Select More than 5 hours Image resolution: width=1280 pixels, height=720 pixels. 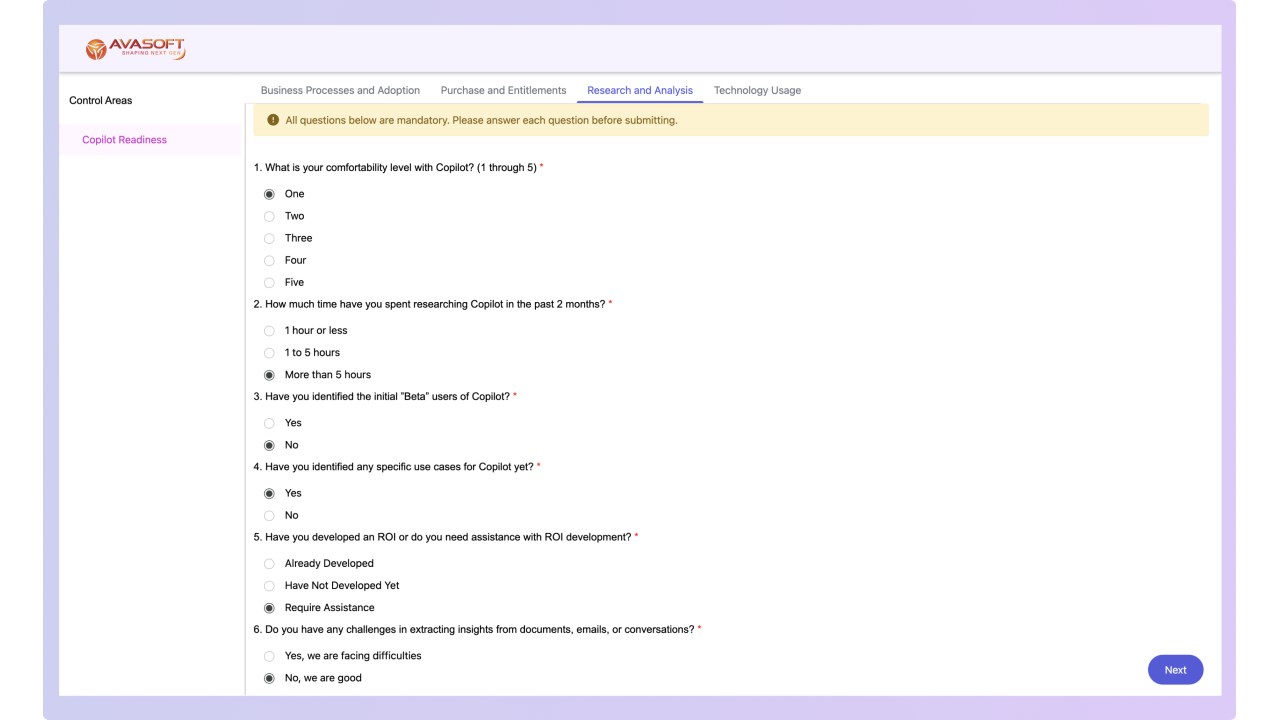coord(269,375)
